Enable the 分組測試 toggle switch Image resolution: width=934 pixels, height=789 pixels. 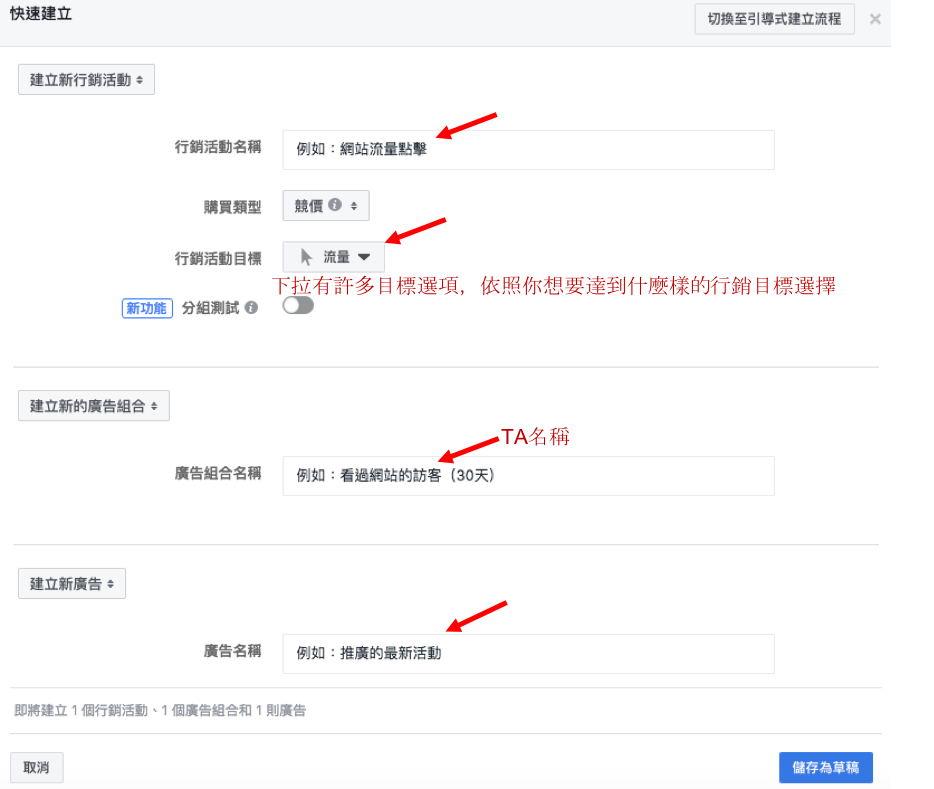pos(297,307)
